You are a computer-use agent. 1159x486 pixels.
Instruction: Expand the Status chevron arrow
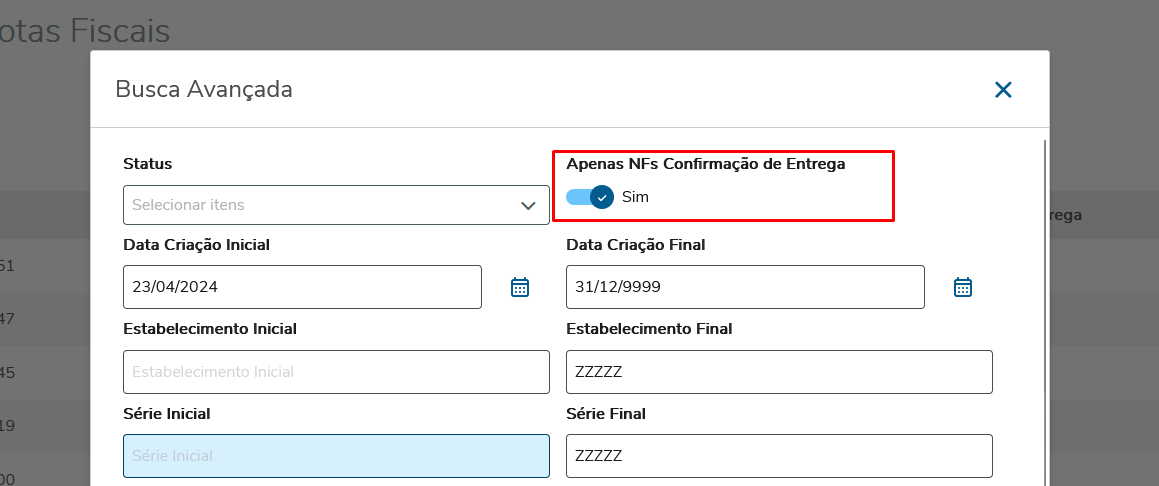click(x=528, y=205)
